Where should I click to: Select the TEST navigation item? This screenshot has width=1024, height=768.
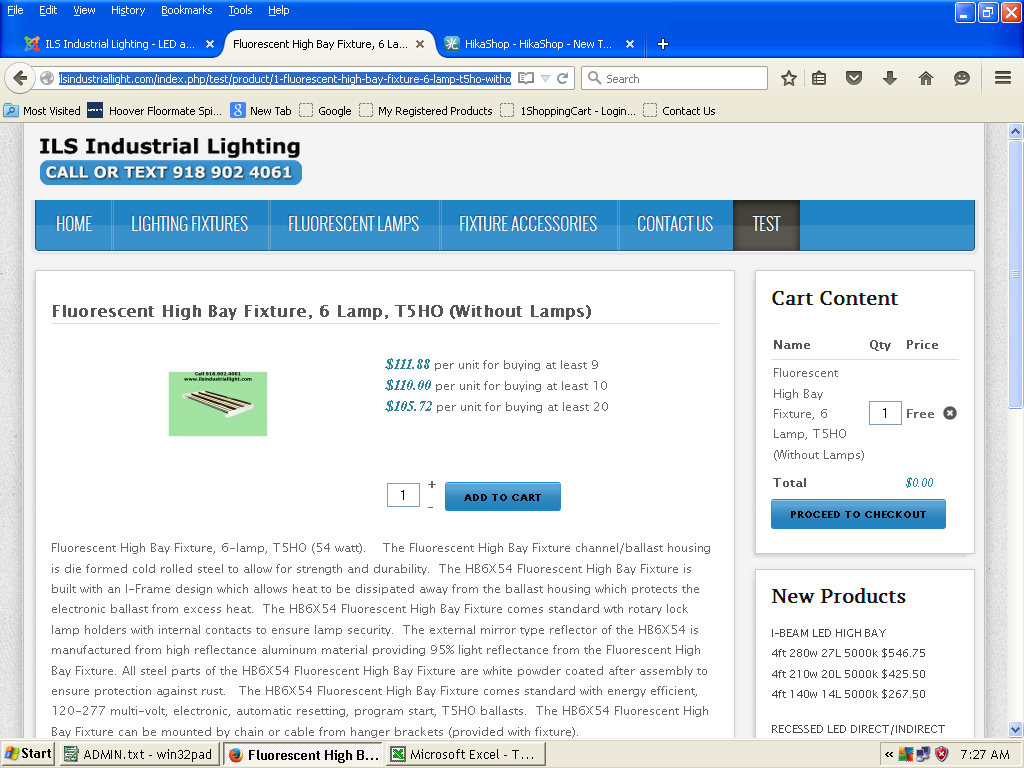coord(766,225)
